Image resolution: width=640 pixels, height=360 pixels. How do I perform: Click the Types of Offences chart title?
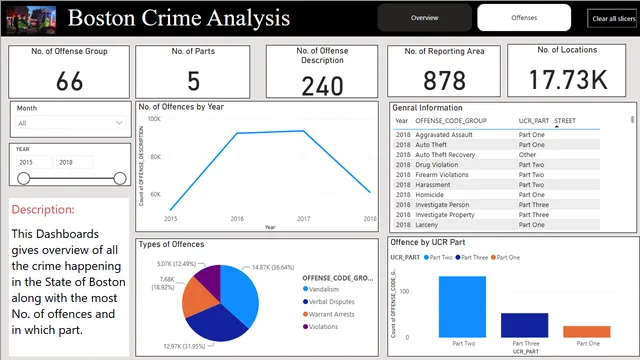(171, 244)
